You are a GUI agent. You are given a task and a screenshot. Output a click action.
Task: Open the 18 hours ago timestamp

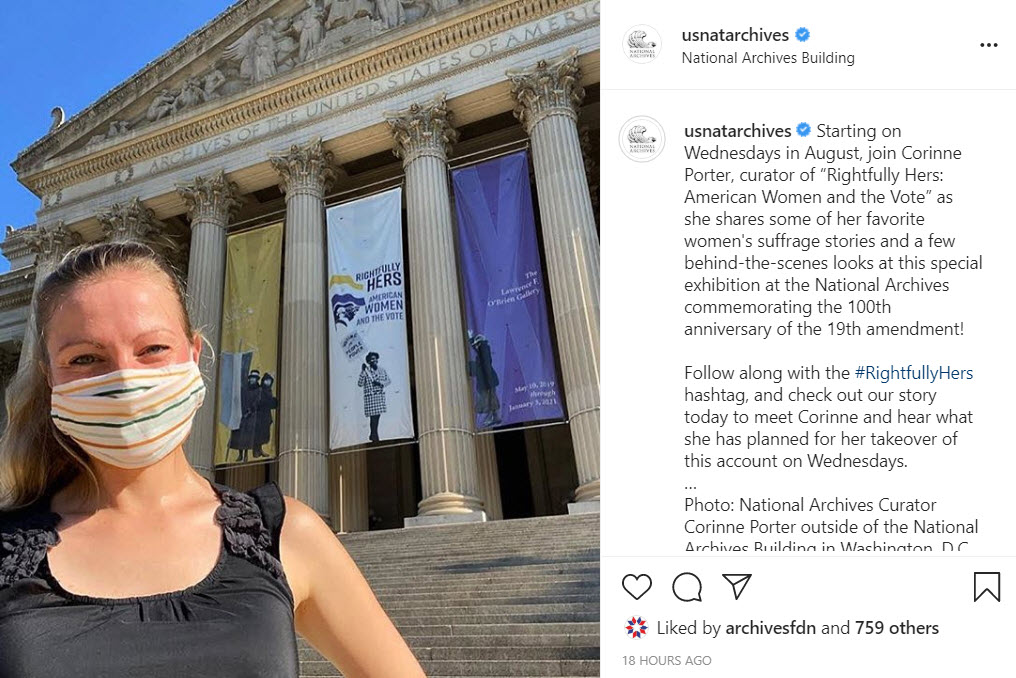[x=667, y=660]
